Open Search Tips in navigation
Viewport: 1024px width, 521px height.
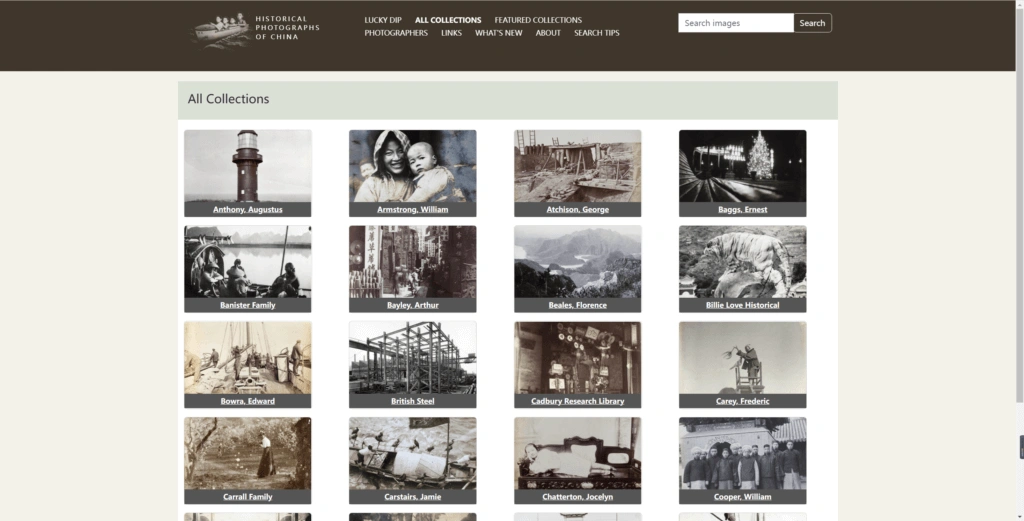(597, 33)
